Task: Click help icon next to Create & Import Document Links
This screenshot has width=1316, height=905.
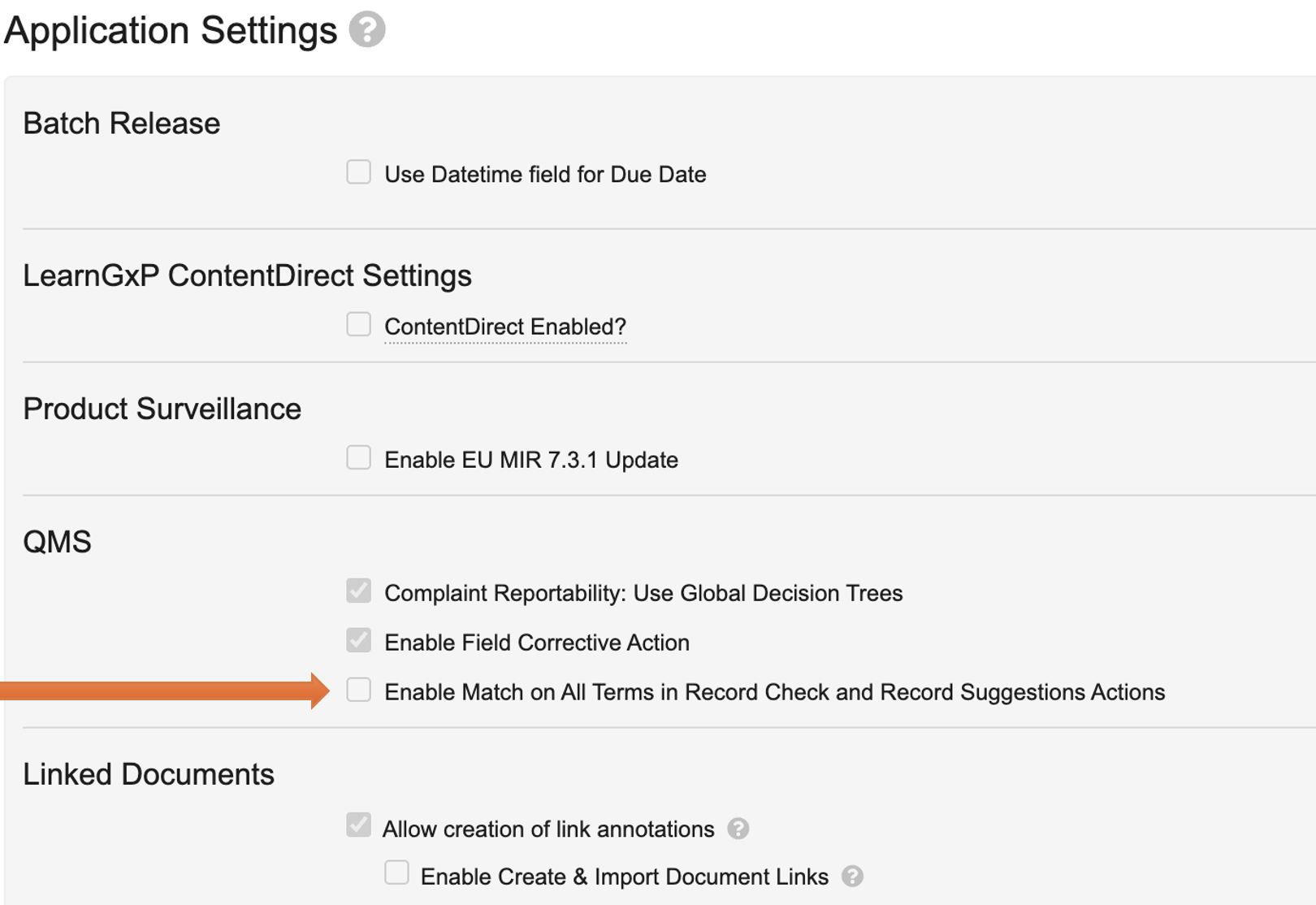Action: [x=852, y=877]
